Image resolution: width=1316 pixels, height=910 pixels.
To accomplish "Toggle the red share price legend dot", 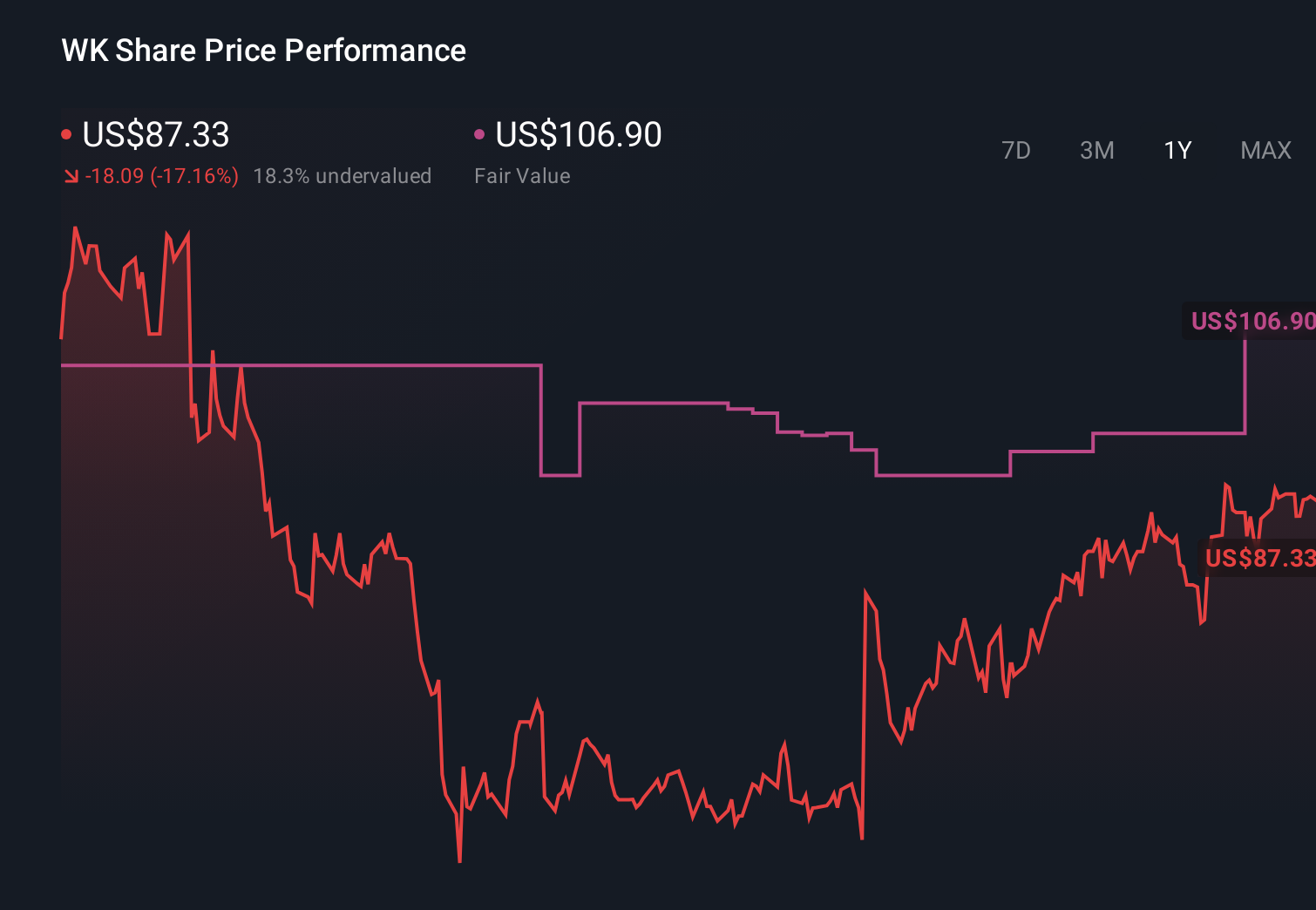I will [66, 133].
